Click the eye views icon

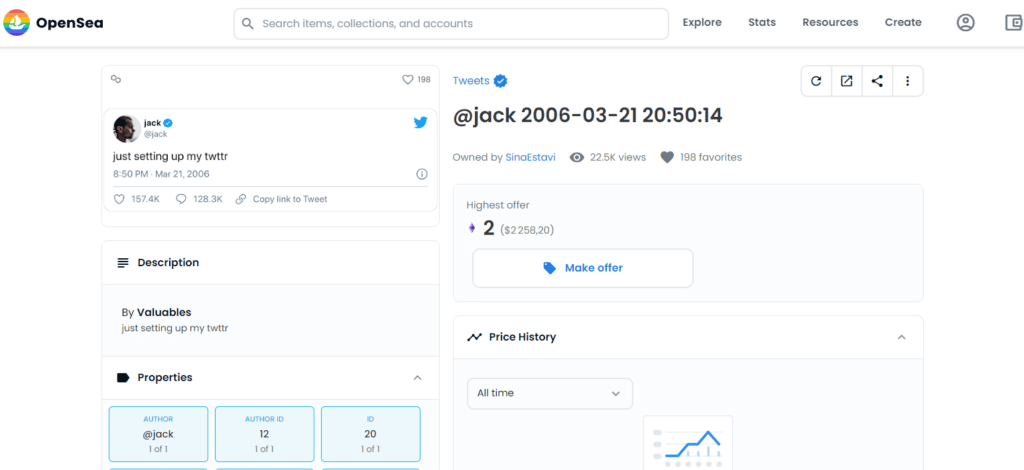tap(577, 157)
